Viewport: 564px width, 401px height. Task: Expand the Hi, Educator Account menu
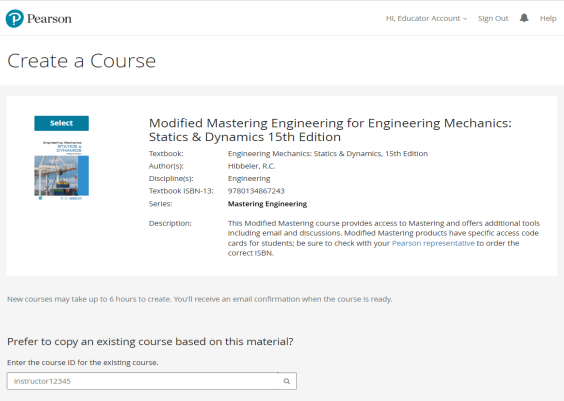pyautogui.click(x=427, y=18)
